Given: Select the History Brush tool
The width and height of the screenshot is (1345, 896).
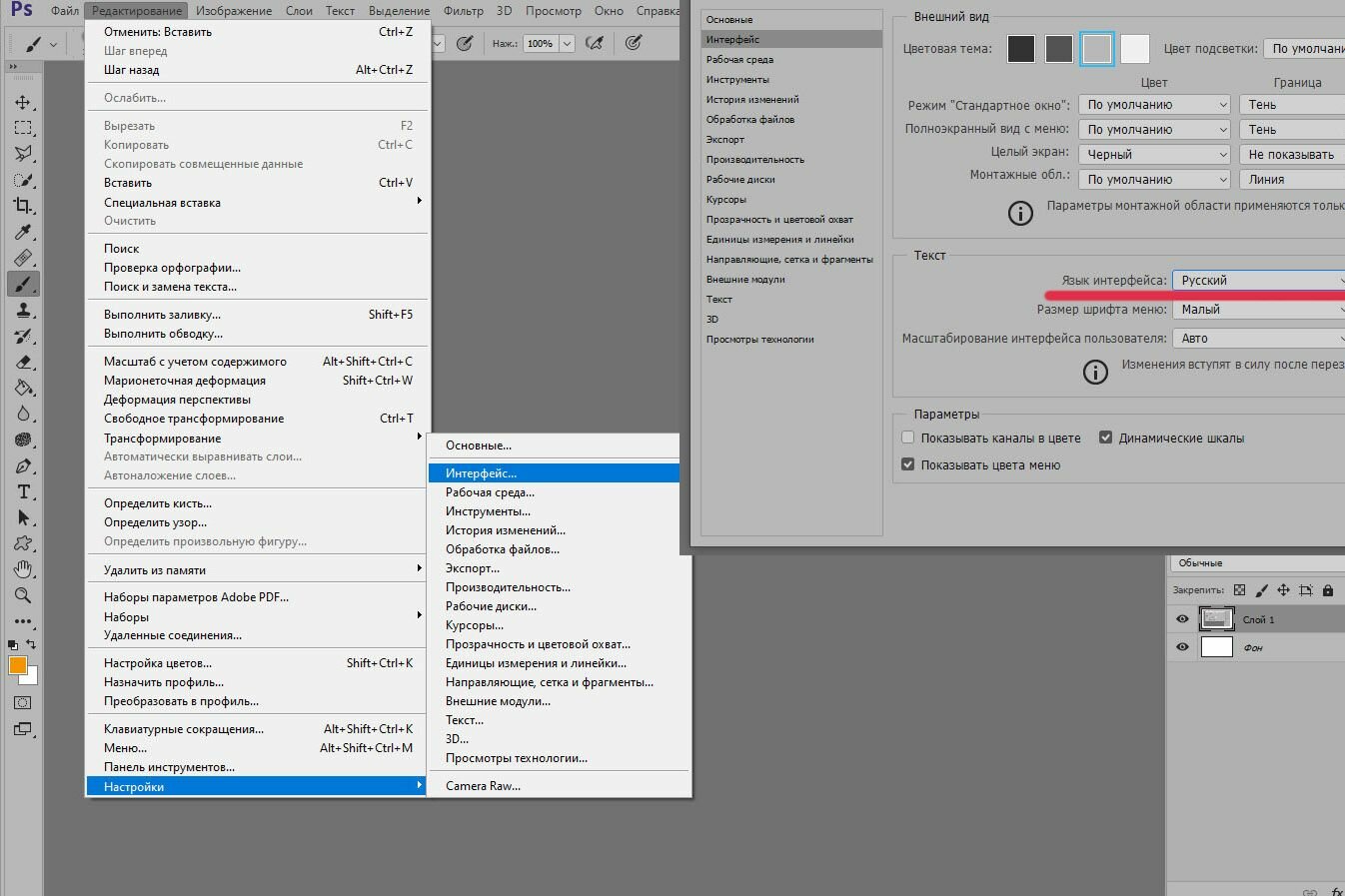Looking at the screenshot, I should click(23, 337).
